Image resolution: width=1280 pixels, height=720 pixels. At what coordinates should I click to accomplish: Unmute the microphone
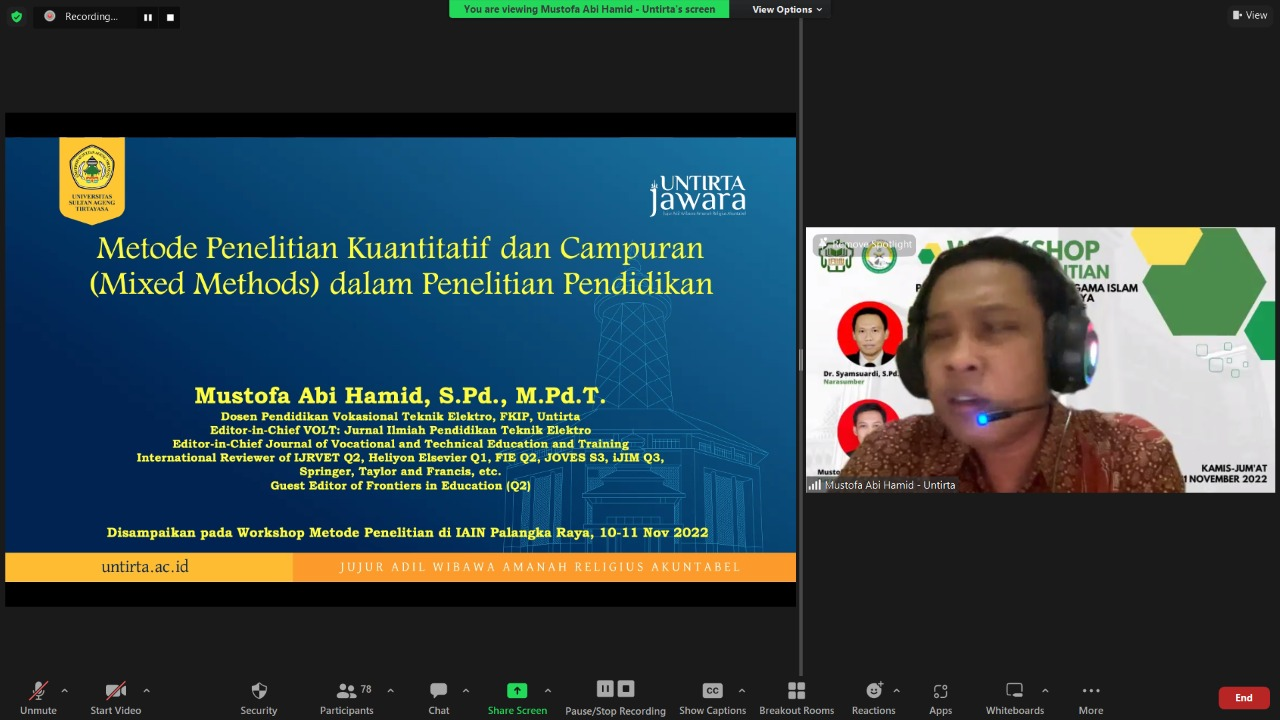click(38, 698)
